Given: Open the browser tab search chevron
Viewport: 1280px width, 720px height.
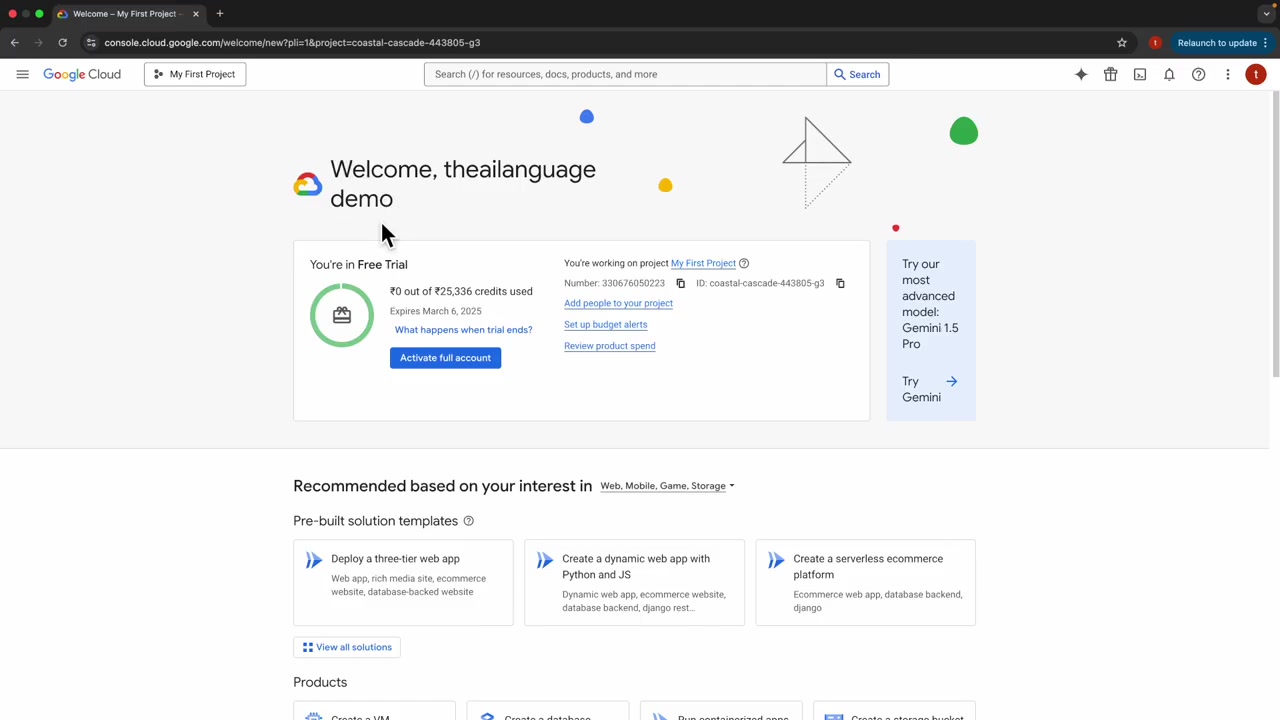Looking at the screenshot, I should coord(1266,14).
